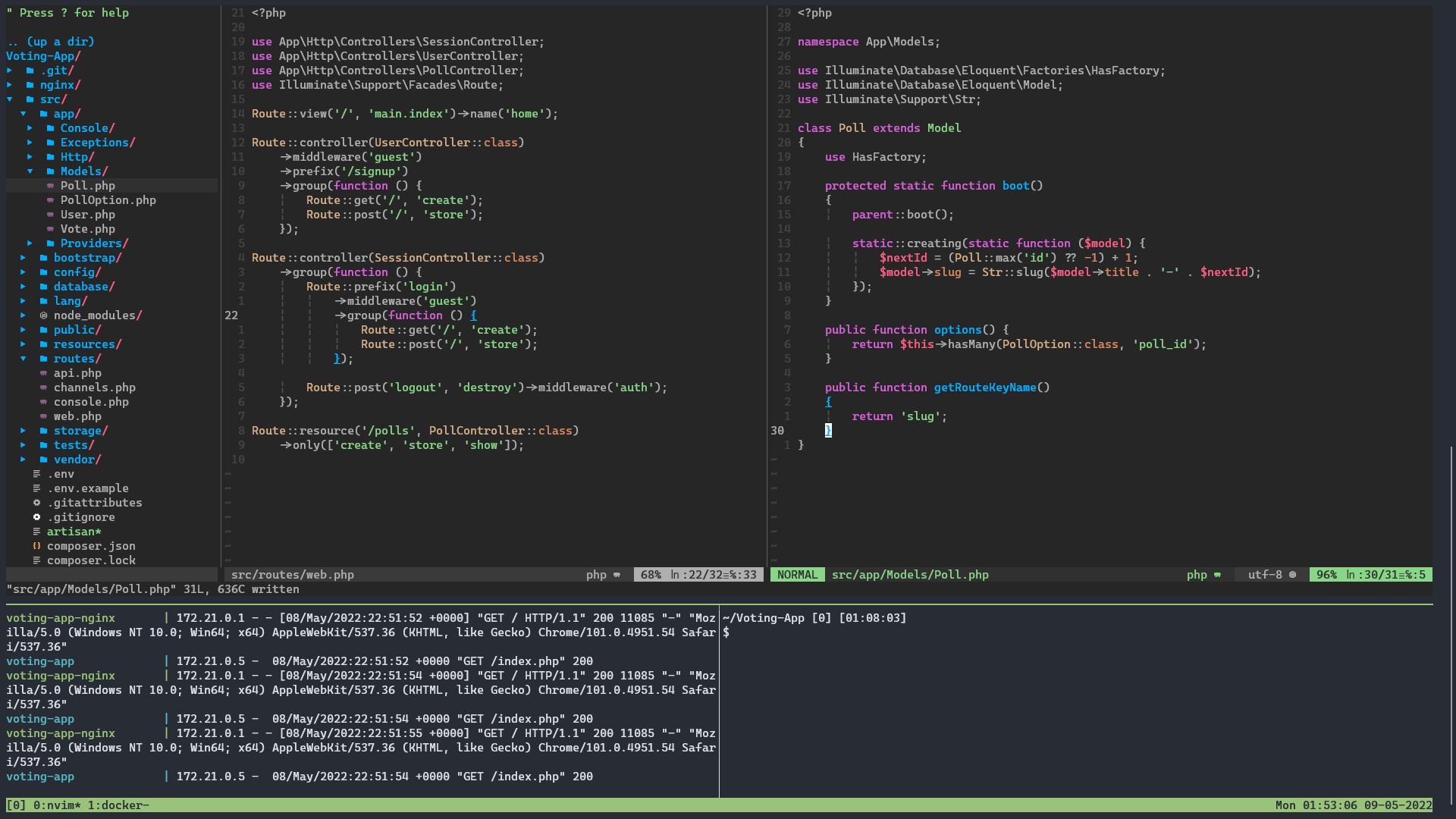Click the package icon beside node_modules/

coord(43,315)
